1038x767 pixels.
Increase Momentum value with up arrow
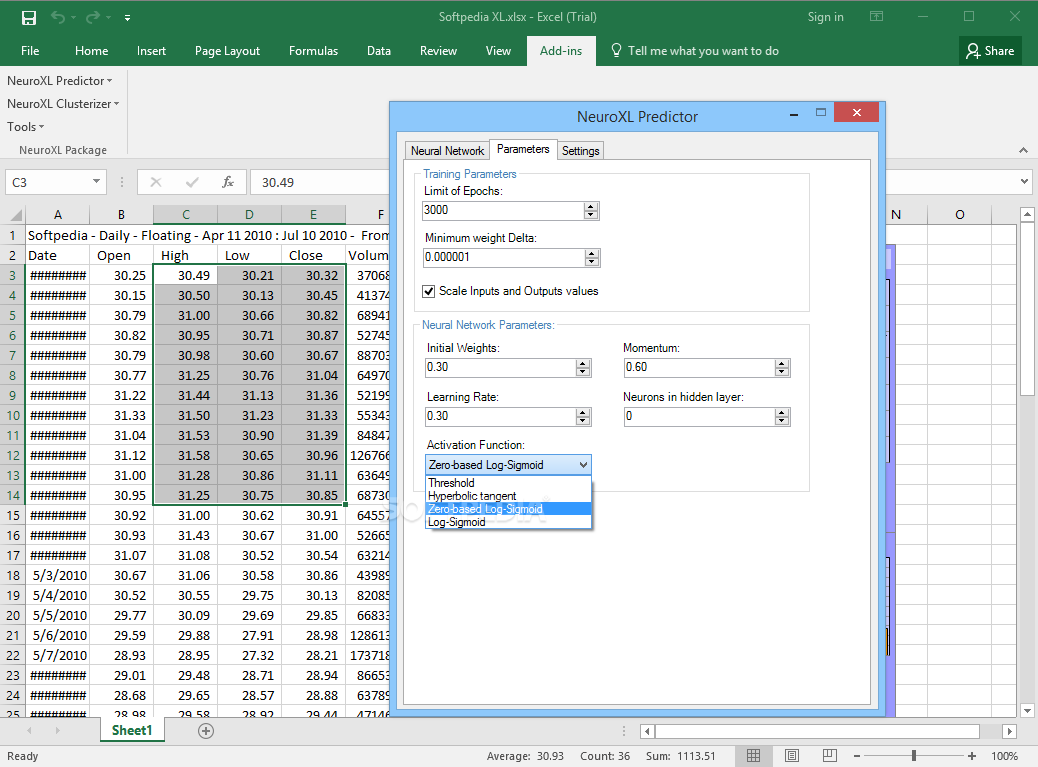tap(782, 363)
